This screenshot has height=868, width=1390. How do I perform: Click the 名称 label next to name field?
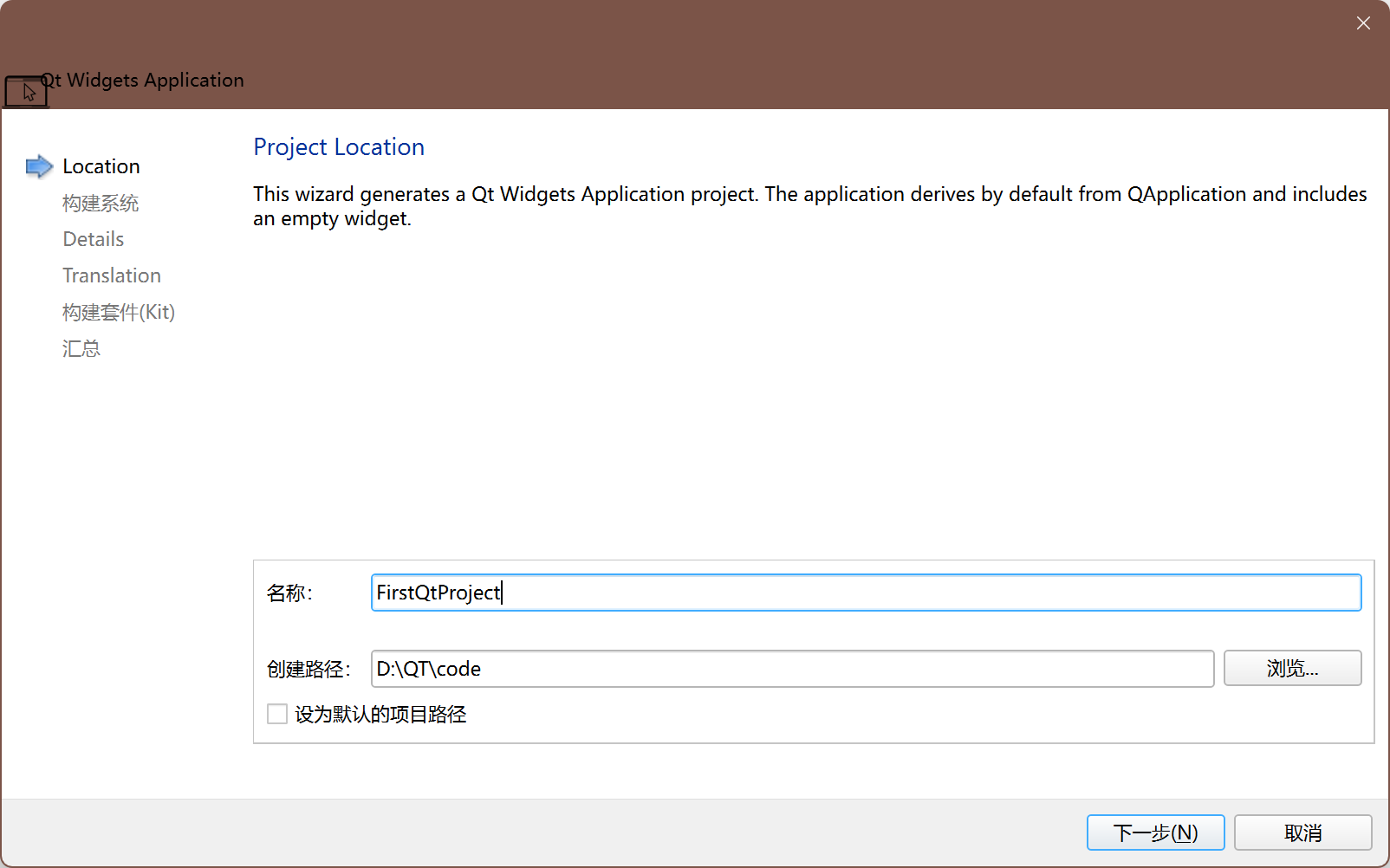click(289, 593)
